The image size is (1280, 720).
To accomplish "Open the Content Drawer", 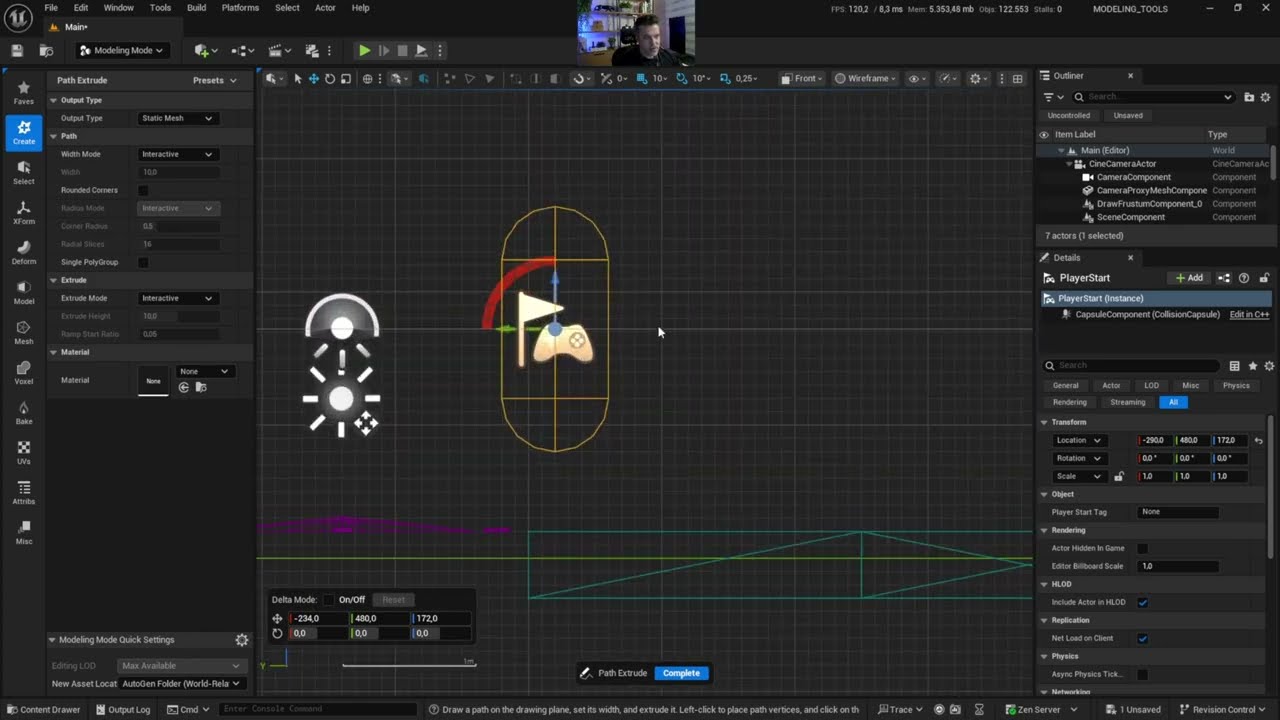I will pos(43,710).
